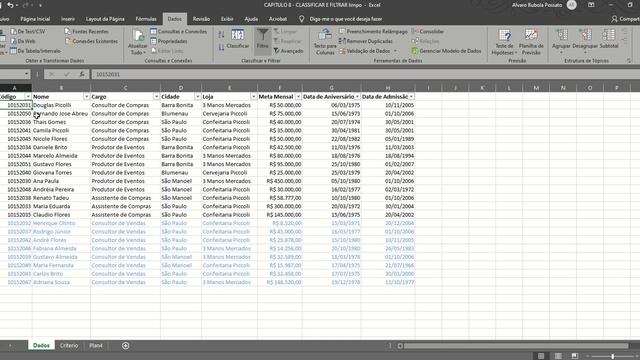
Task: Open Planilha de Previsão
Action: pos(531,42)
